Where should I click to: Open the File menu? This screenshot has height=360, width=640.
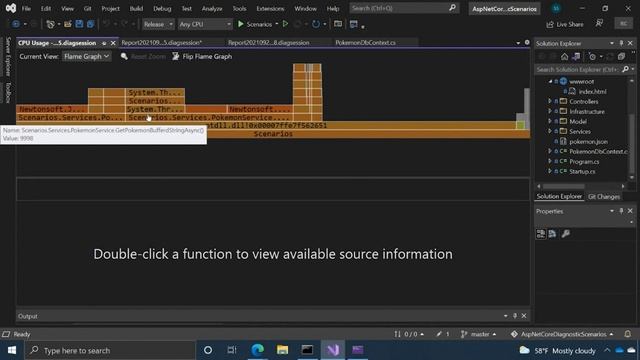pyautogui.click(x=26, y=9)
